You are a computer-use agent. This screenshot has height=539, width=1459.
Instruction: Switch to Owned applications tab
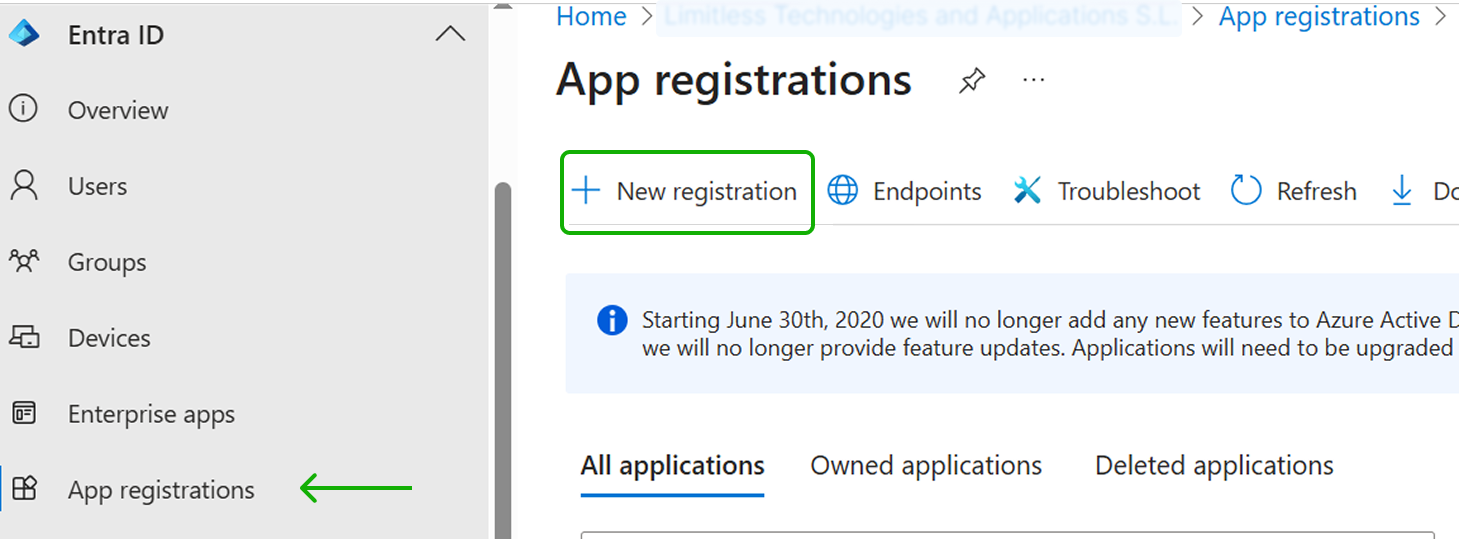(926, 466)
